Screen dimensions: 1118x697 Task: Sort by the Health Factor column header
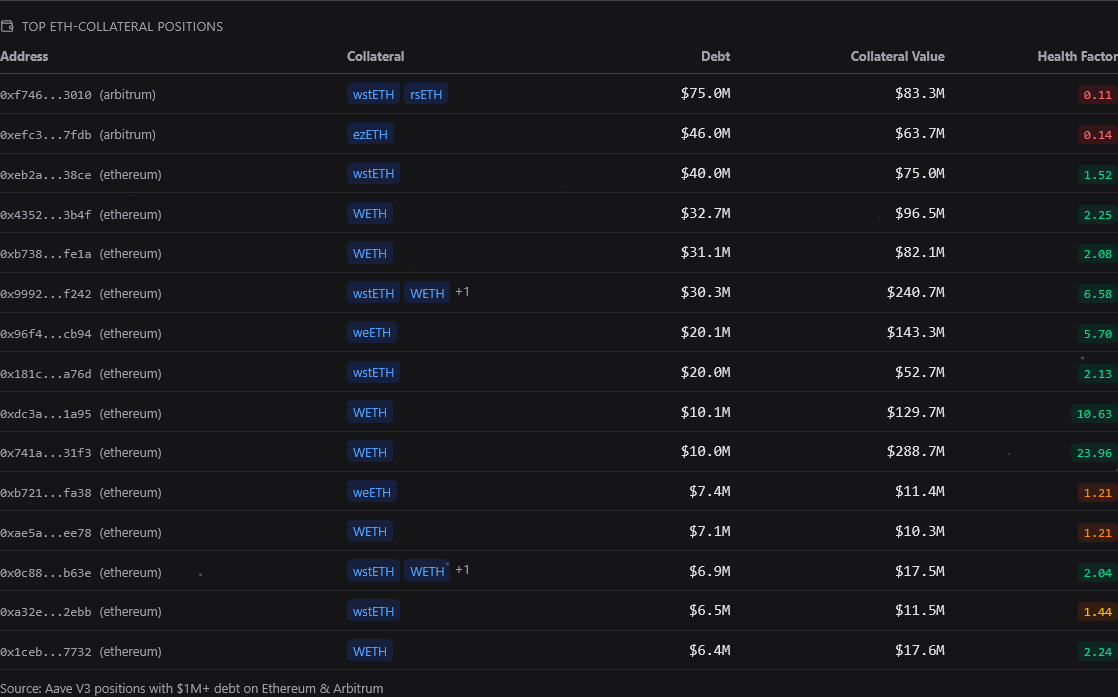point(1076,57)
